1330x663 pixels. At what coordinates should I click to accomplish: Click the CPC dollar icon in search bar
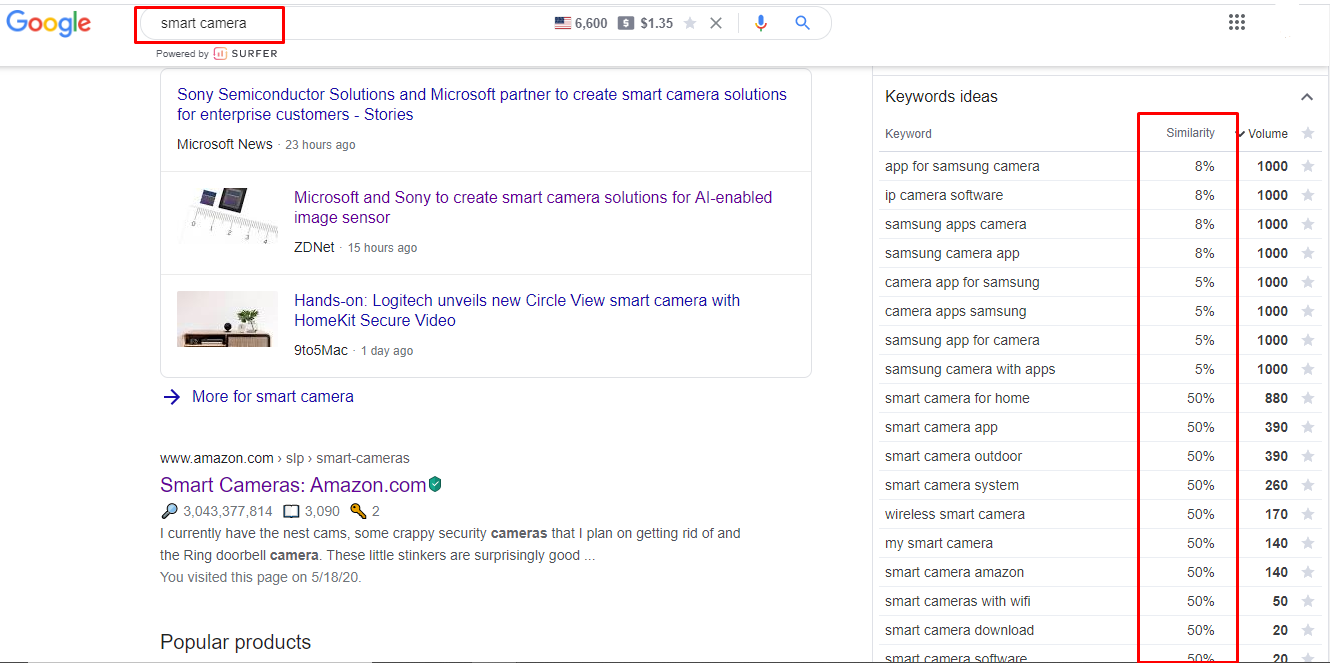coord(626,23)
